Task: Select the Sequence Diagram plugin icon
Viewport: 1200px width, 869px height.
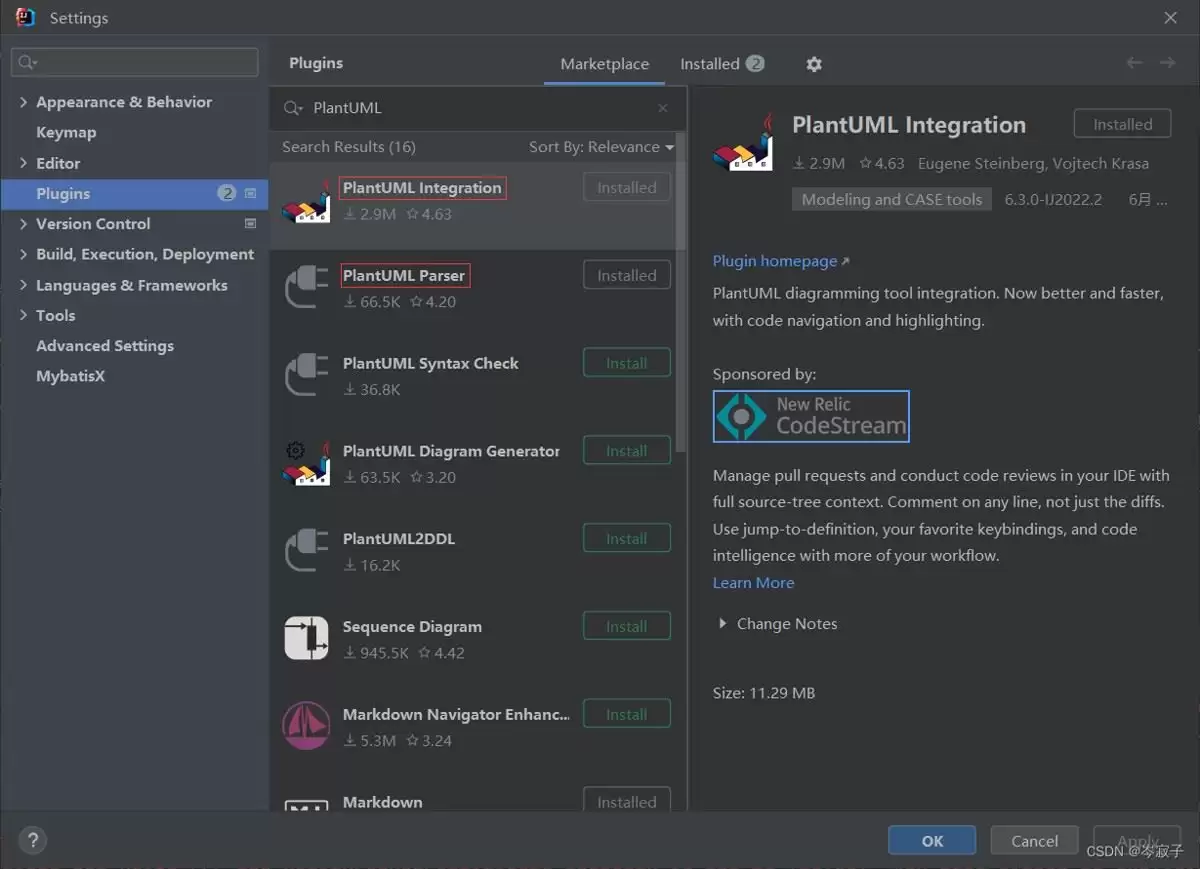Action: pos(306,638)
